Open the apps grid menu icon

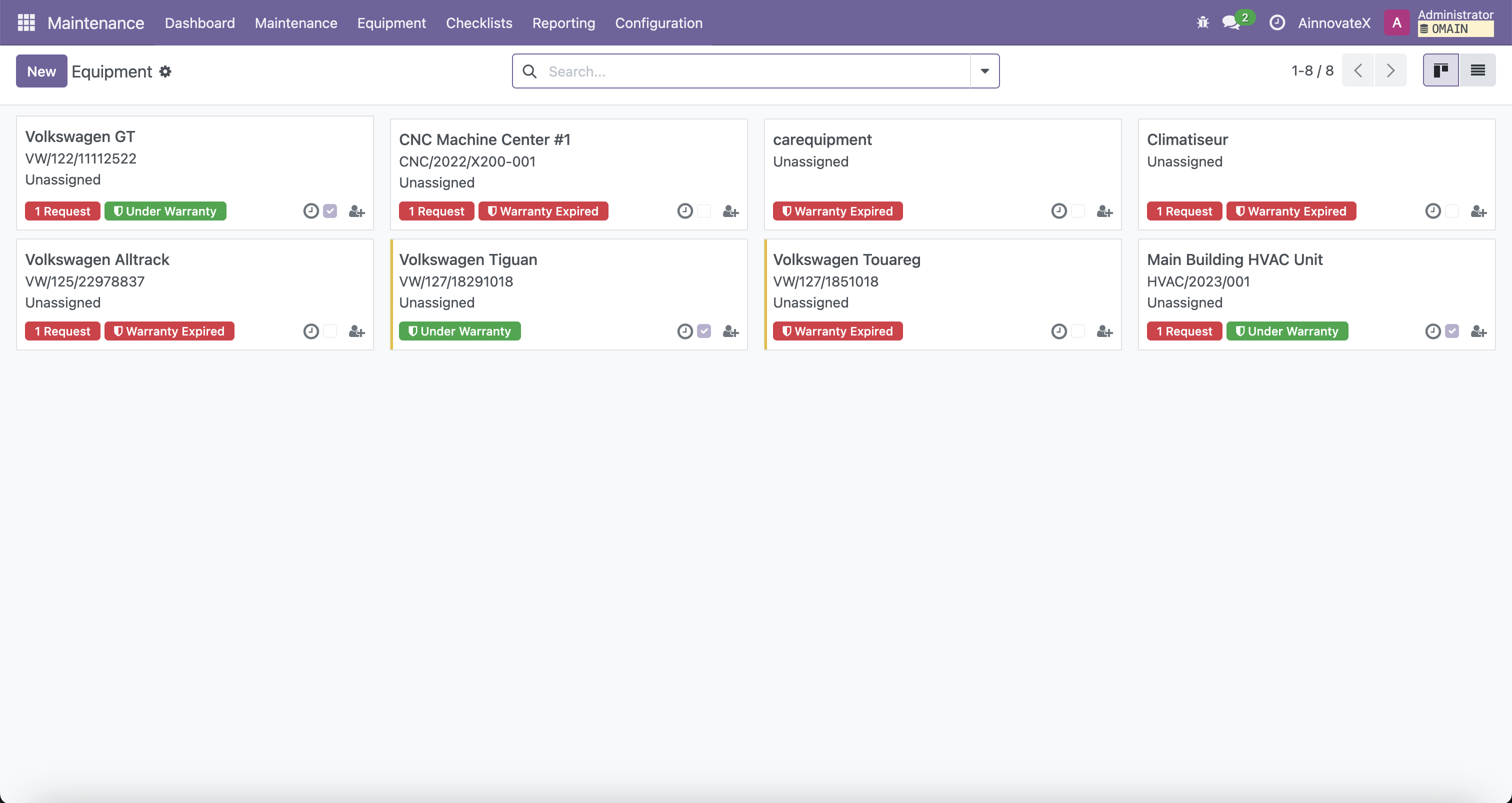coord(26,23)
